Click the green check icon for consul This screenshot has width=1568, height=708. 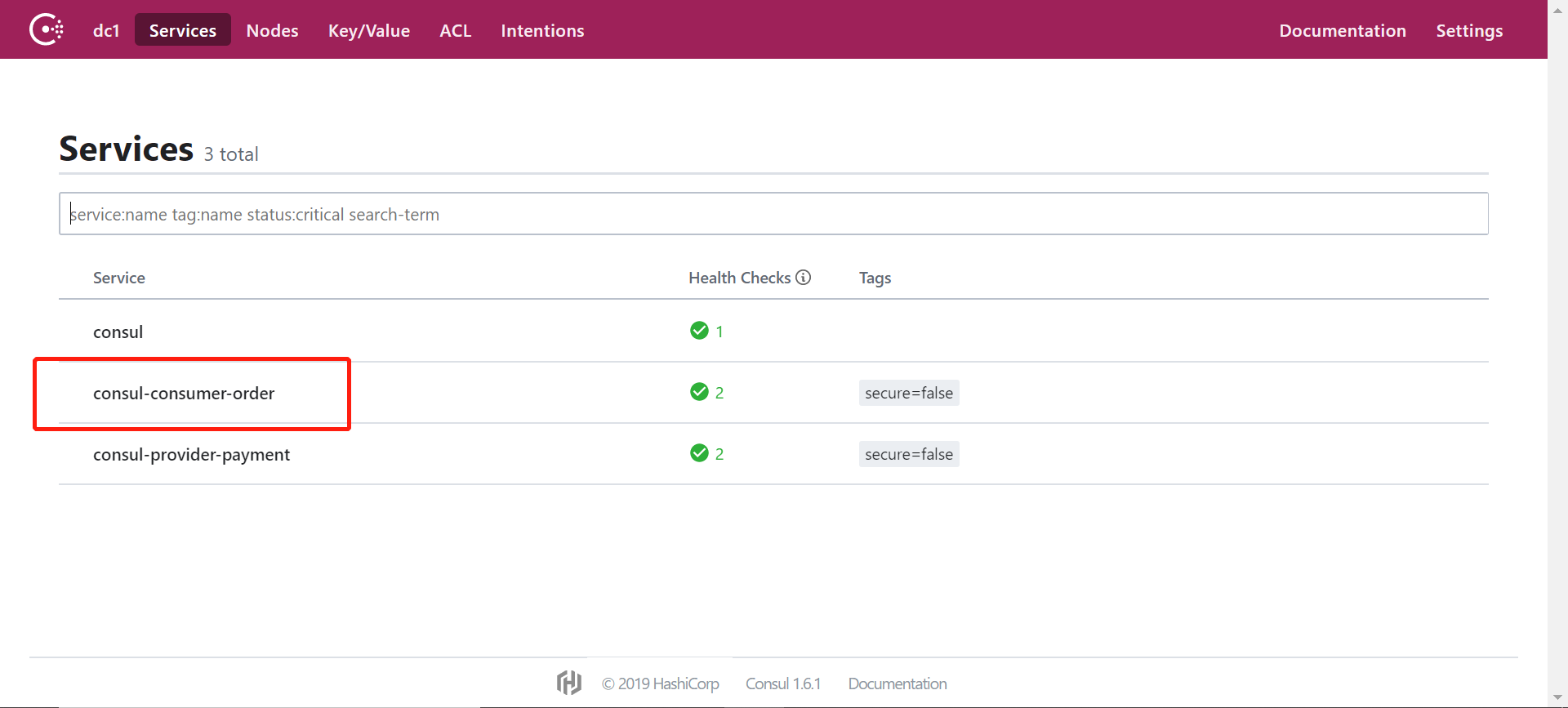699,331
